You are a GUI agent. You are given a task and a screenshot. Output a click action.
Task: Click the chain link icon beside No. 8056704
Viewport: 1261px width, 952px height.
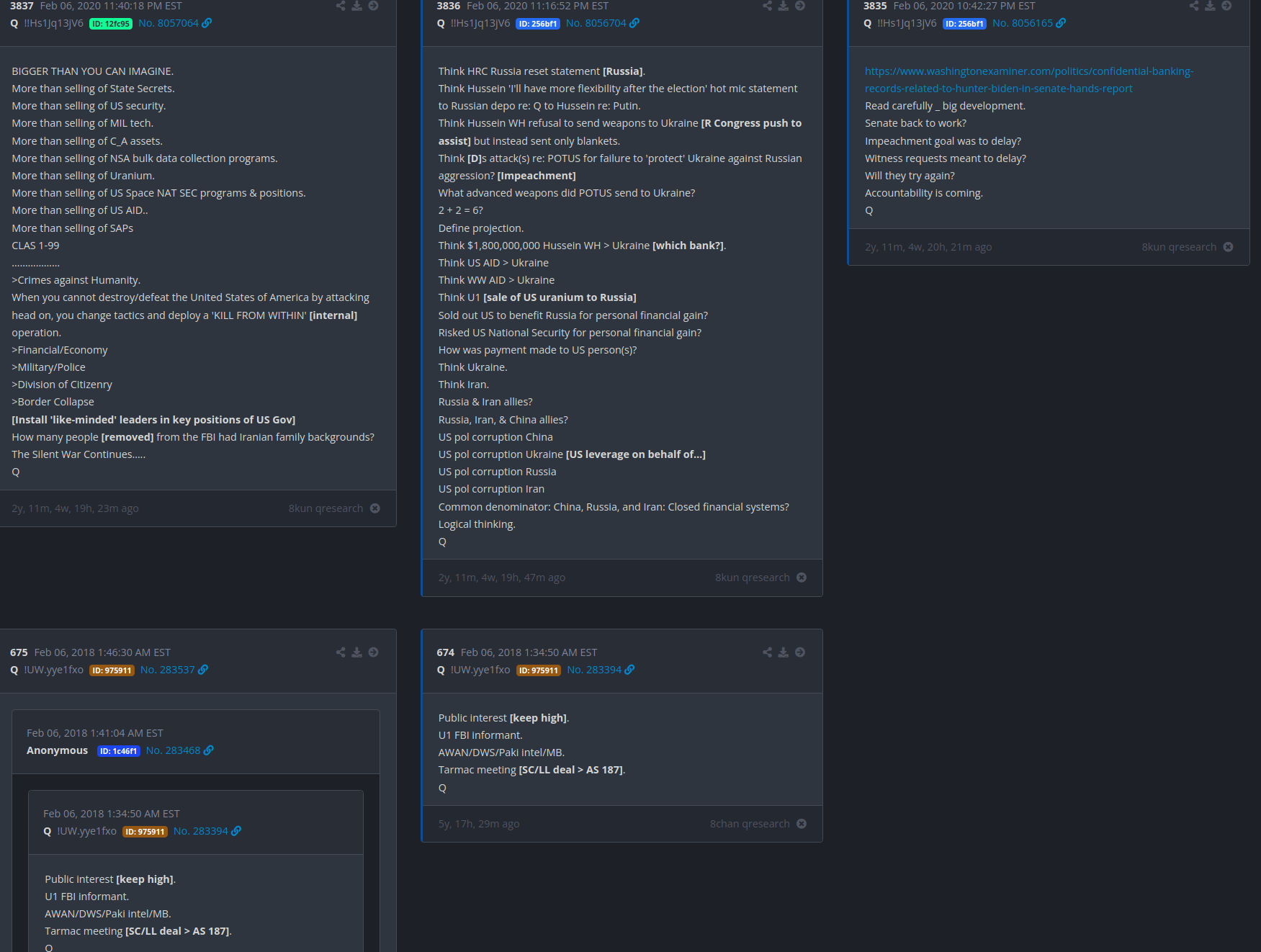pos(634,23)
